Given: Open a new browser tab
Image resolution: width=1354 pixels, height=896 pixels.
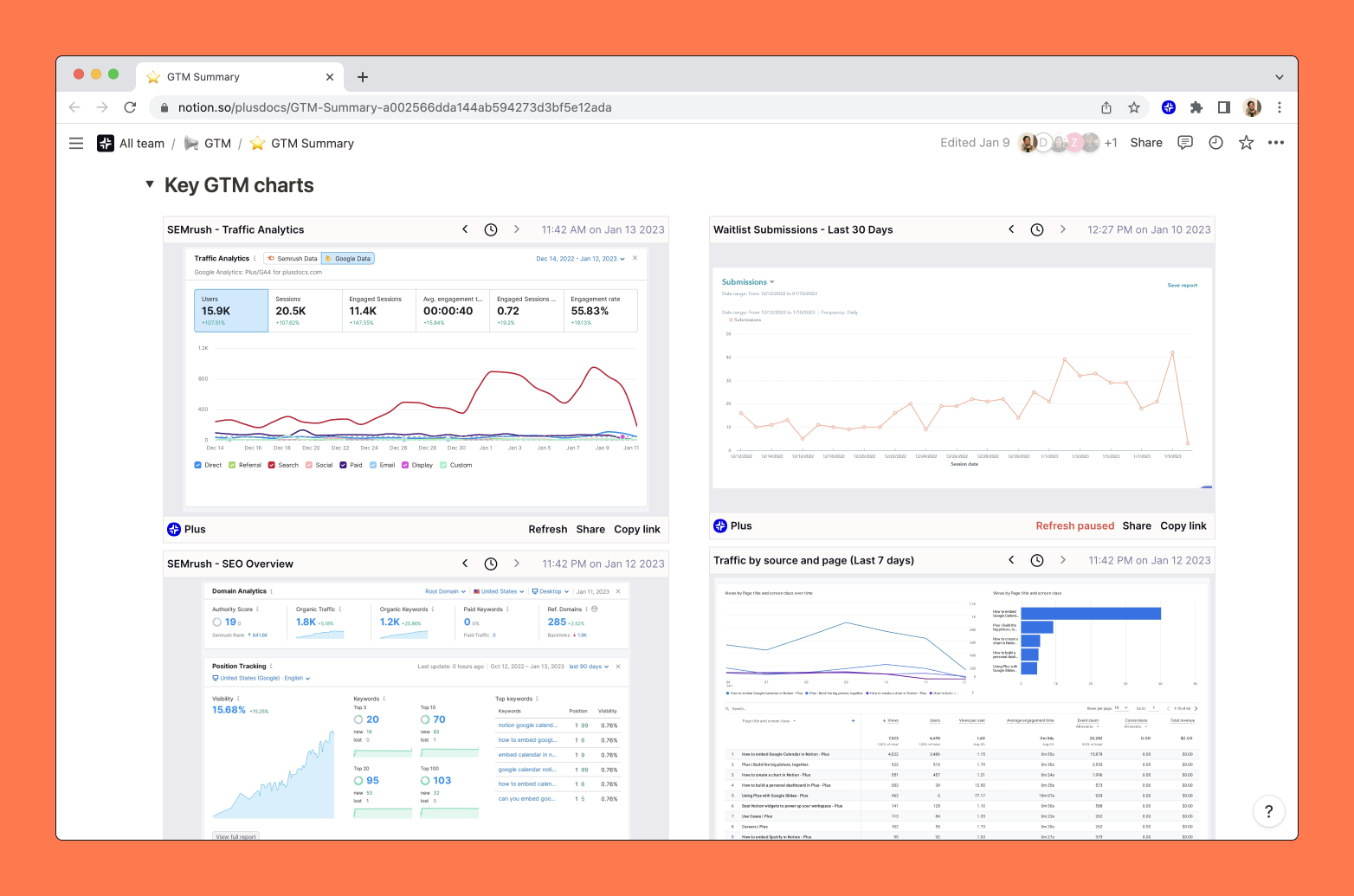Looking at the screenshot, I should coord(363,77).
